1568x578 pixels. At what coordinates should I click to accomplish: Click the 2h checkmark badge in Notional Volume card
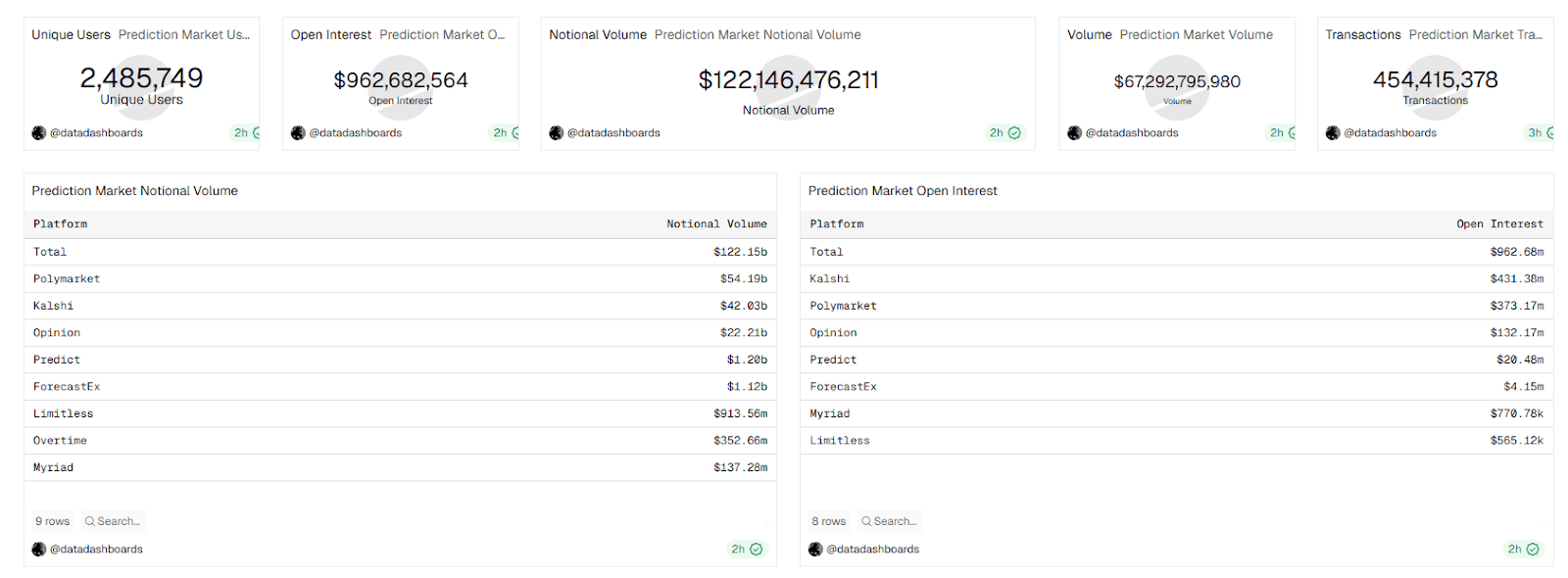(1005, 133)
